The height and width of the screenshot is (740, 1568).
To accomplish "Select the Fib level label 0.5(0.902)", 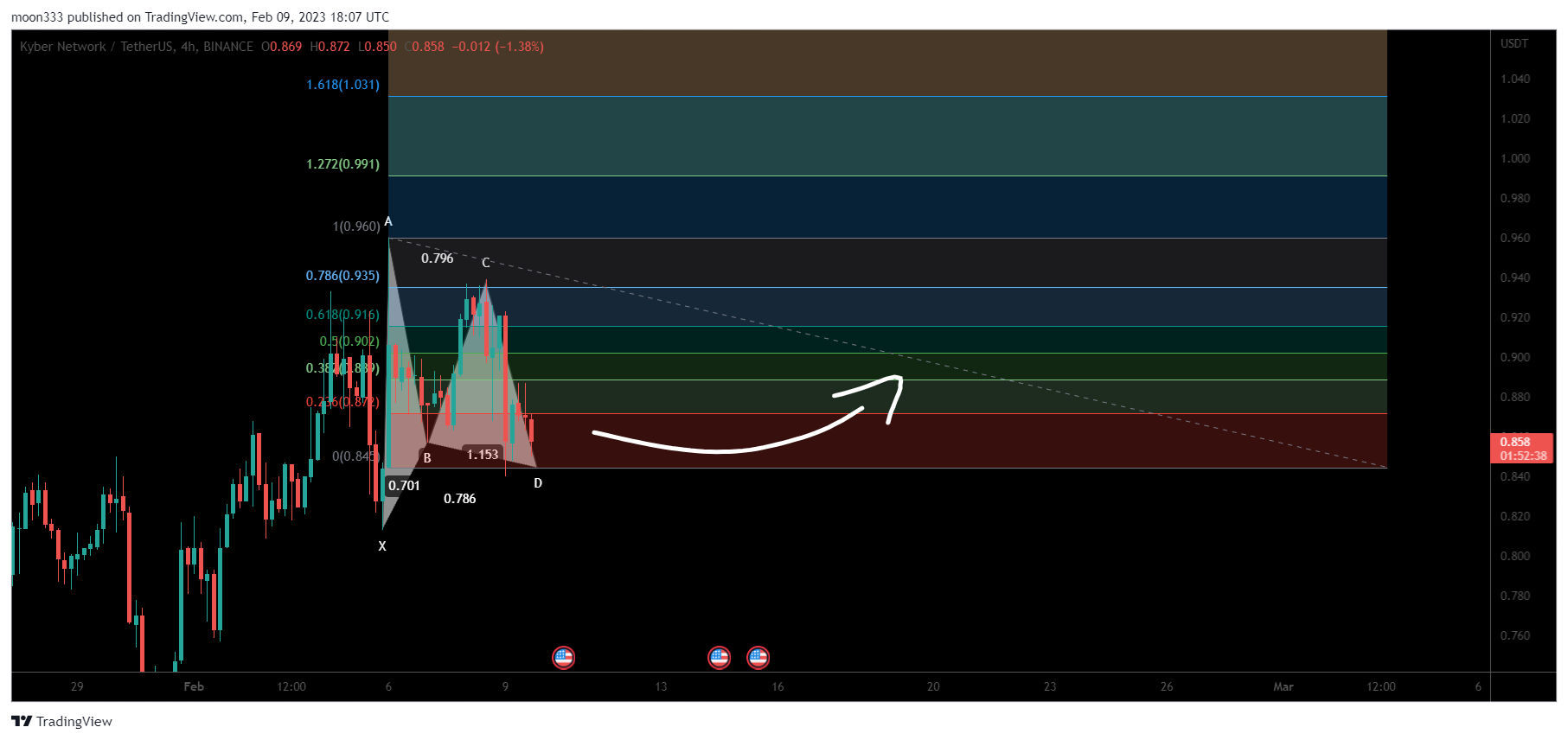I will [x=349, y=341].
